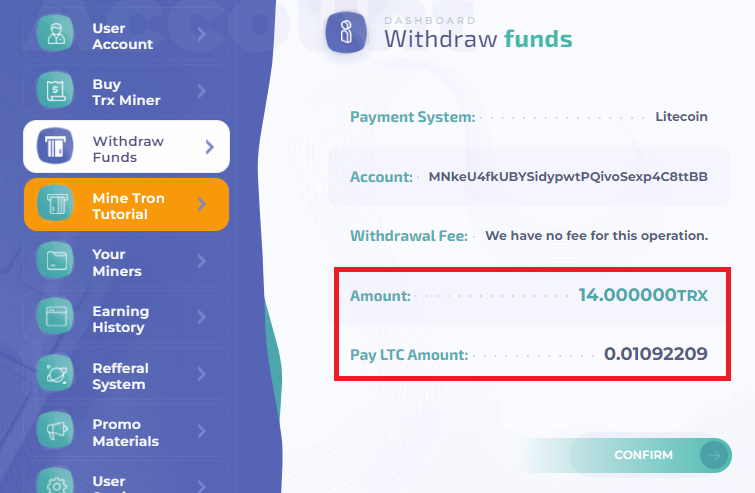Click the Withdraw Funds card icon

(55, 147)
